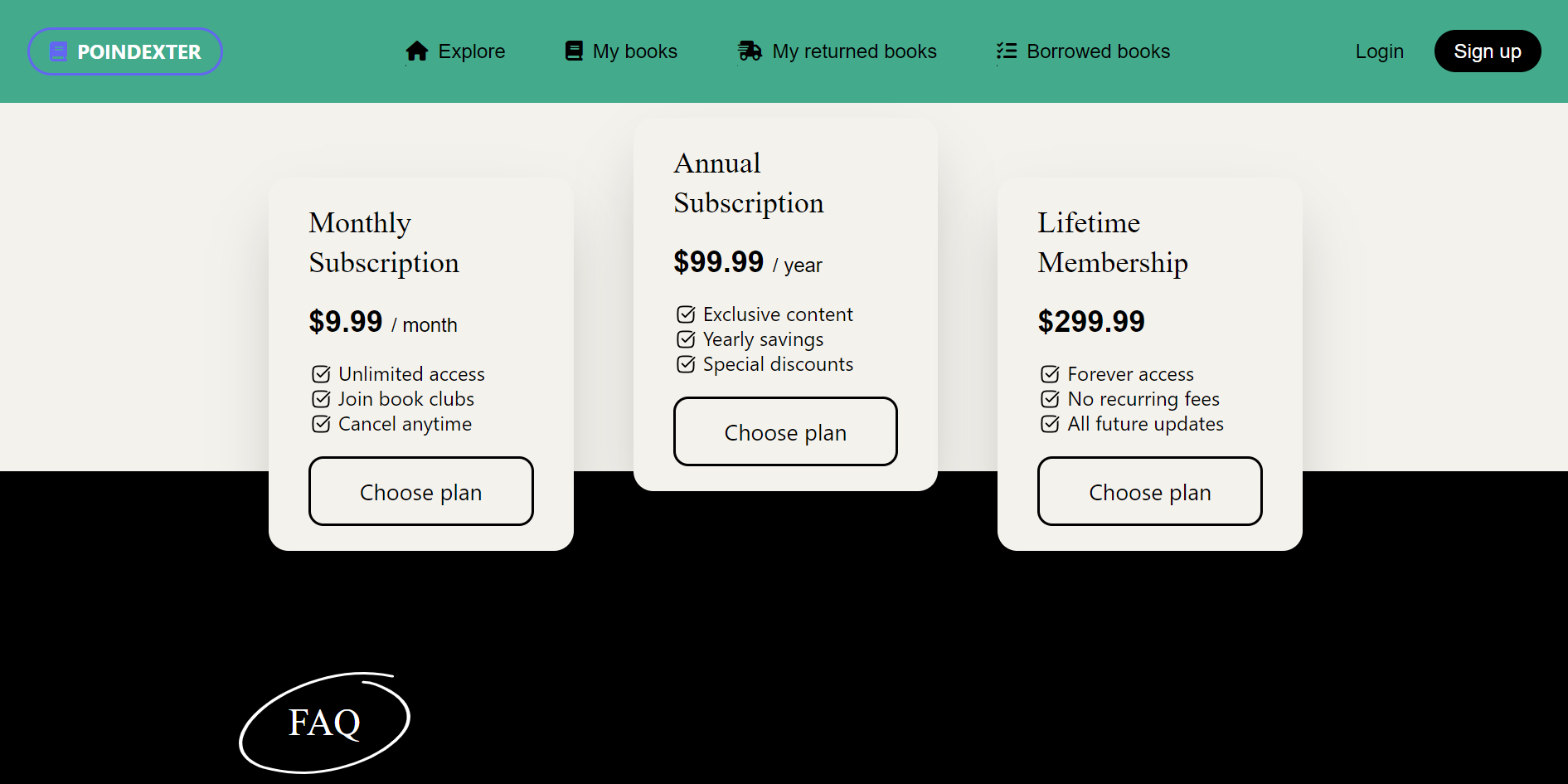This screenshot has width=1568, height=784.
Task: Click the Exclusive content check icon
Action: 686,314
